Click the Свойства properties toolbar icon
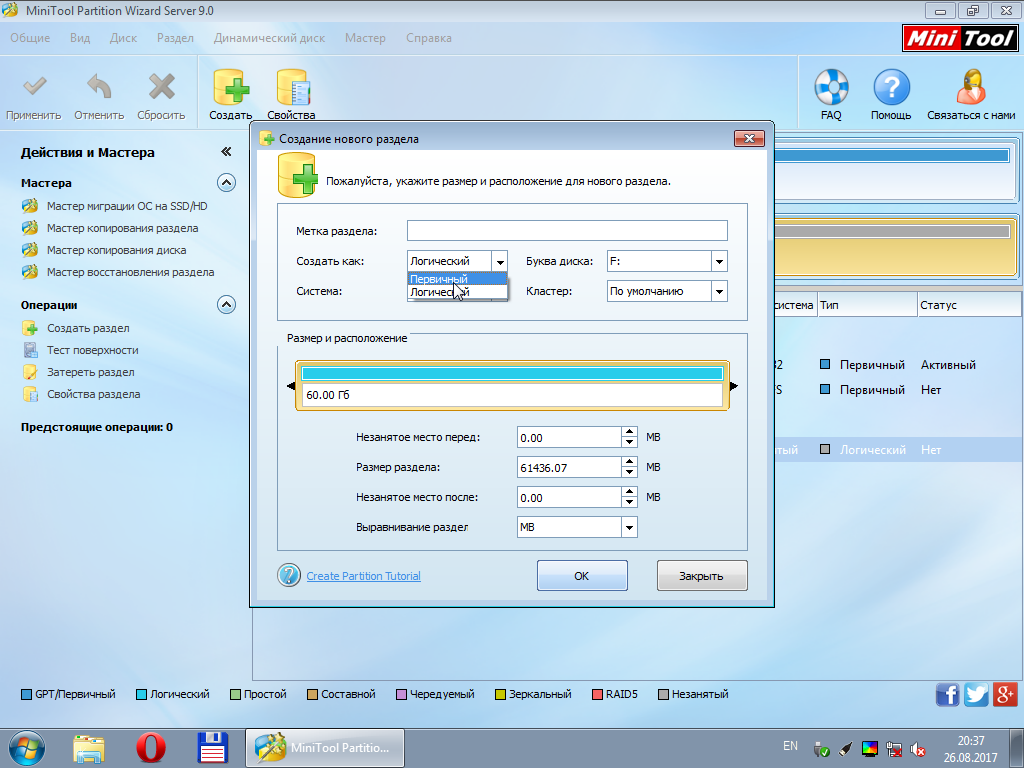1024x768 pixels. (292, 87)
